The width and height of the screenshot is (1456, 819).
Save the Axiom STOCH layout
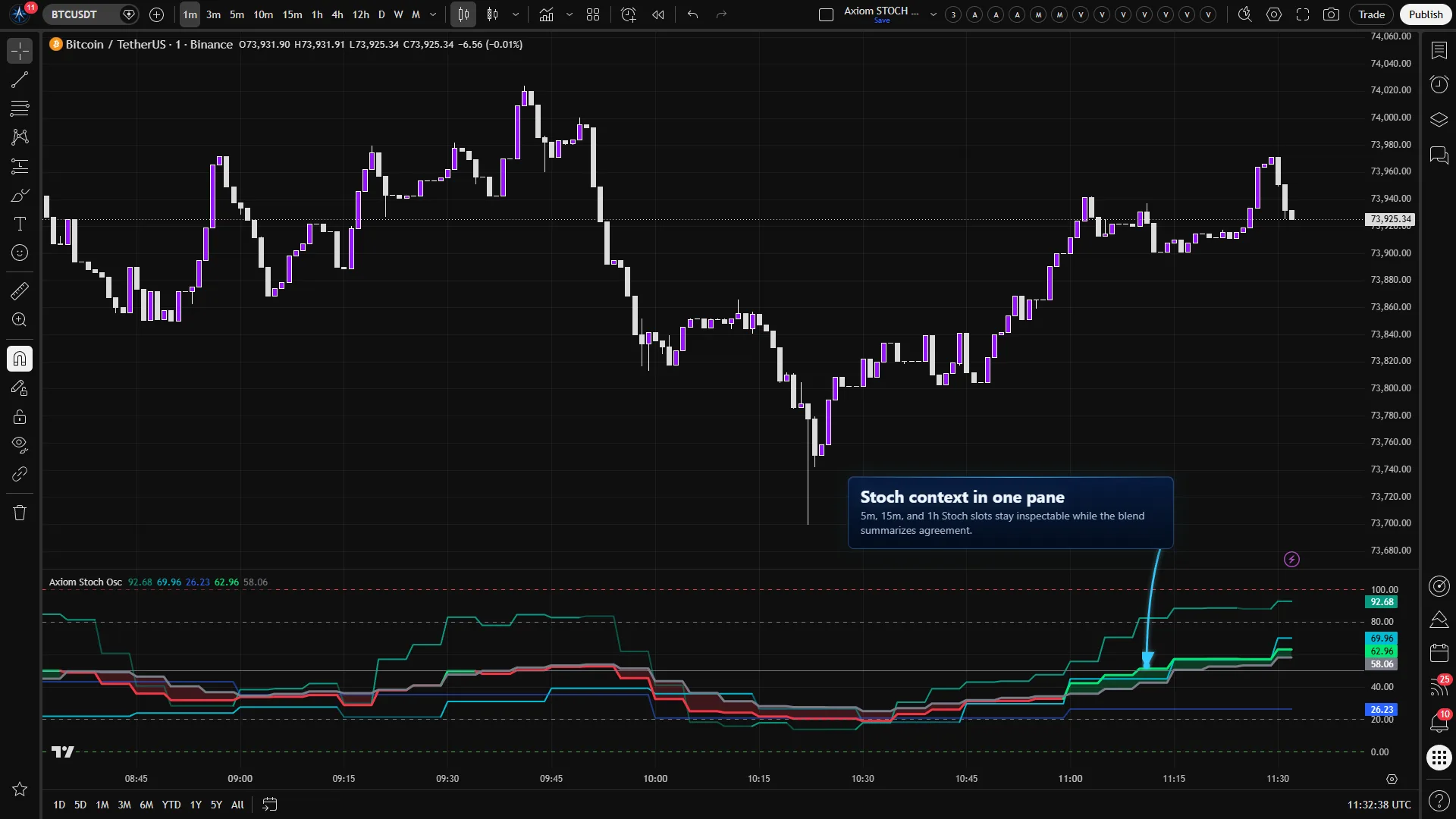(x=882, y=20)
